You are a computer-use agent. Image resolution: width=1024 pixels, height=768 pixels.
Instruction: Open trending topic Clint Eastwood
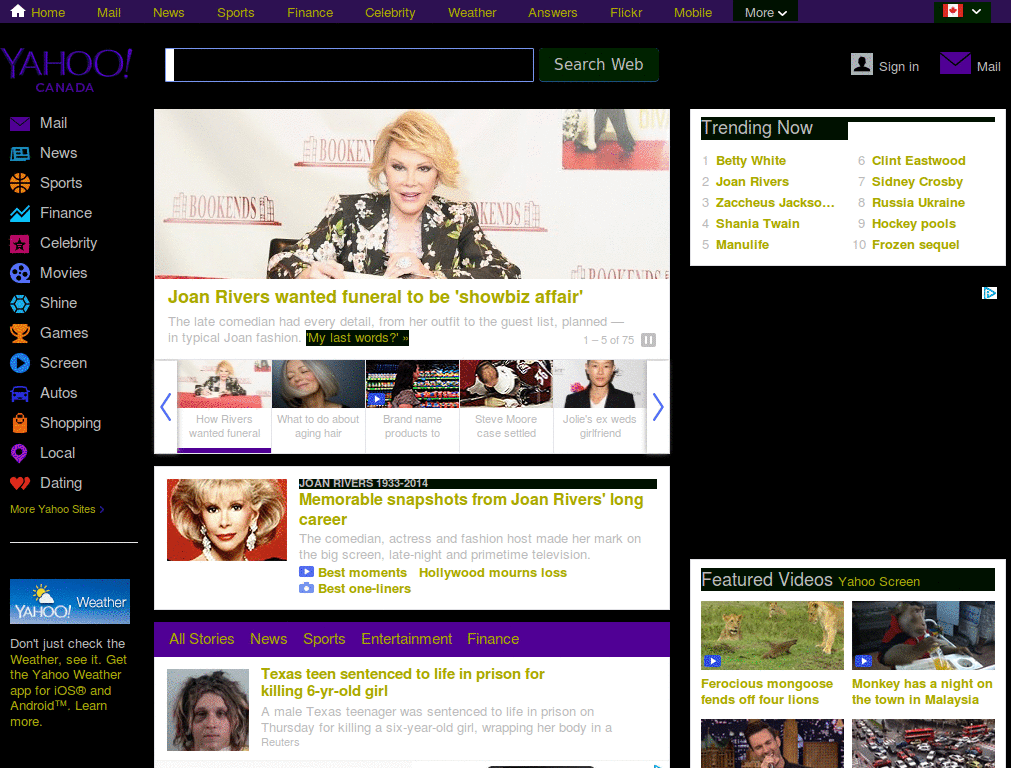[918, 161]
